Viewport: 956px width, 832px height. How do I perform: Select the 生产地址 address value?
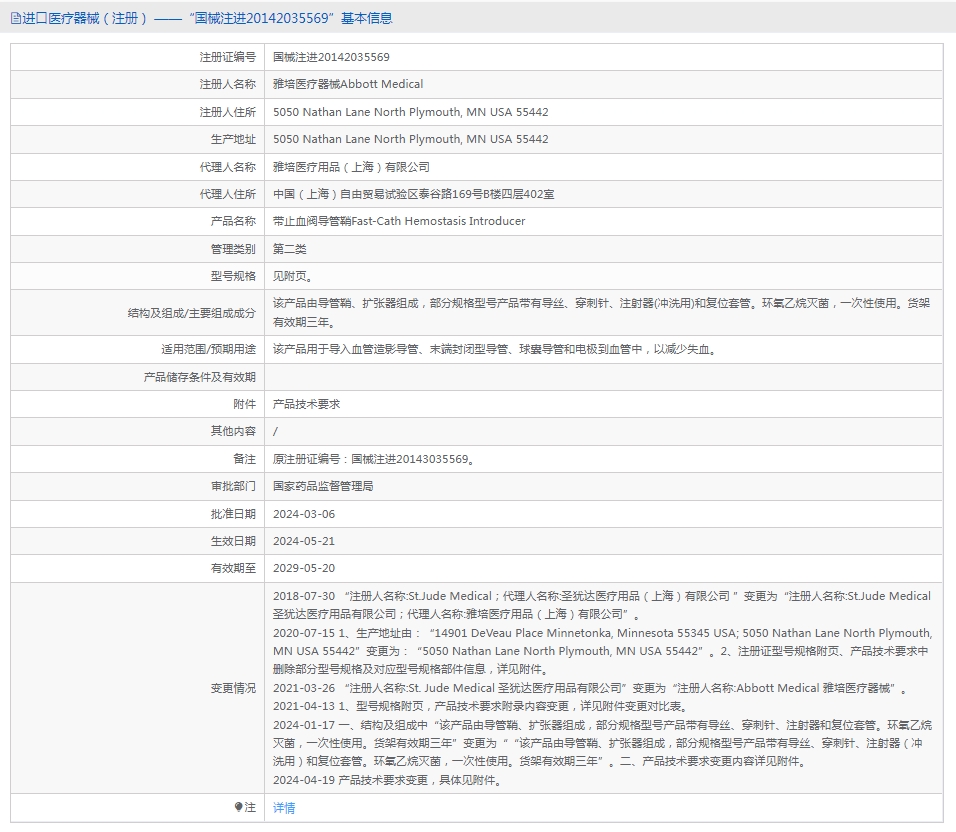tap(410, 139)
